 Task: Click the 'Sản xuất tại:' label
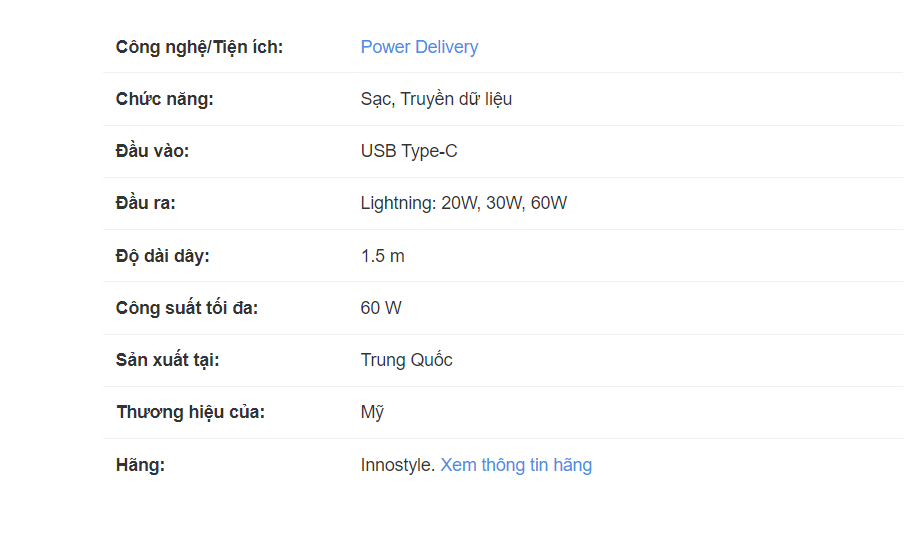168,360
